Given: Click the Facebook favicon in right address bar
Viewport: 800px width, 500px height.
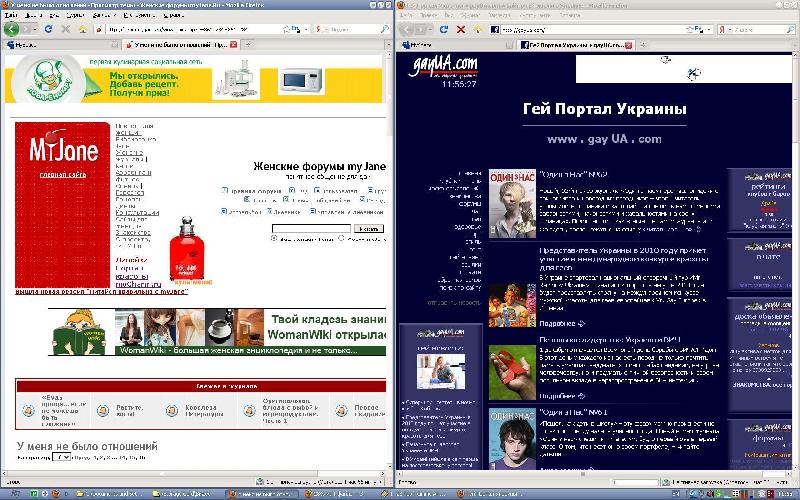Looking at the screenshot, I should point(494,30).
